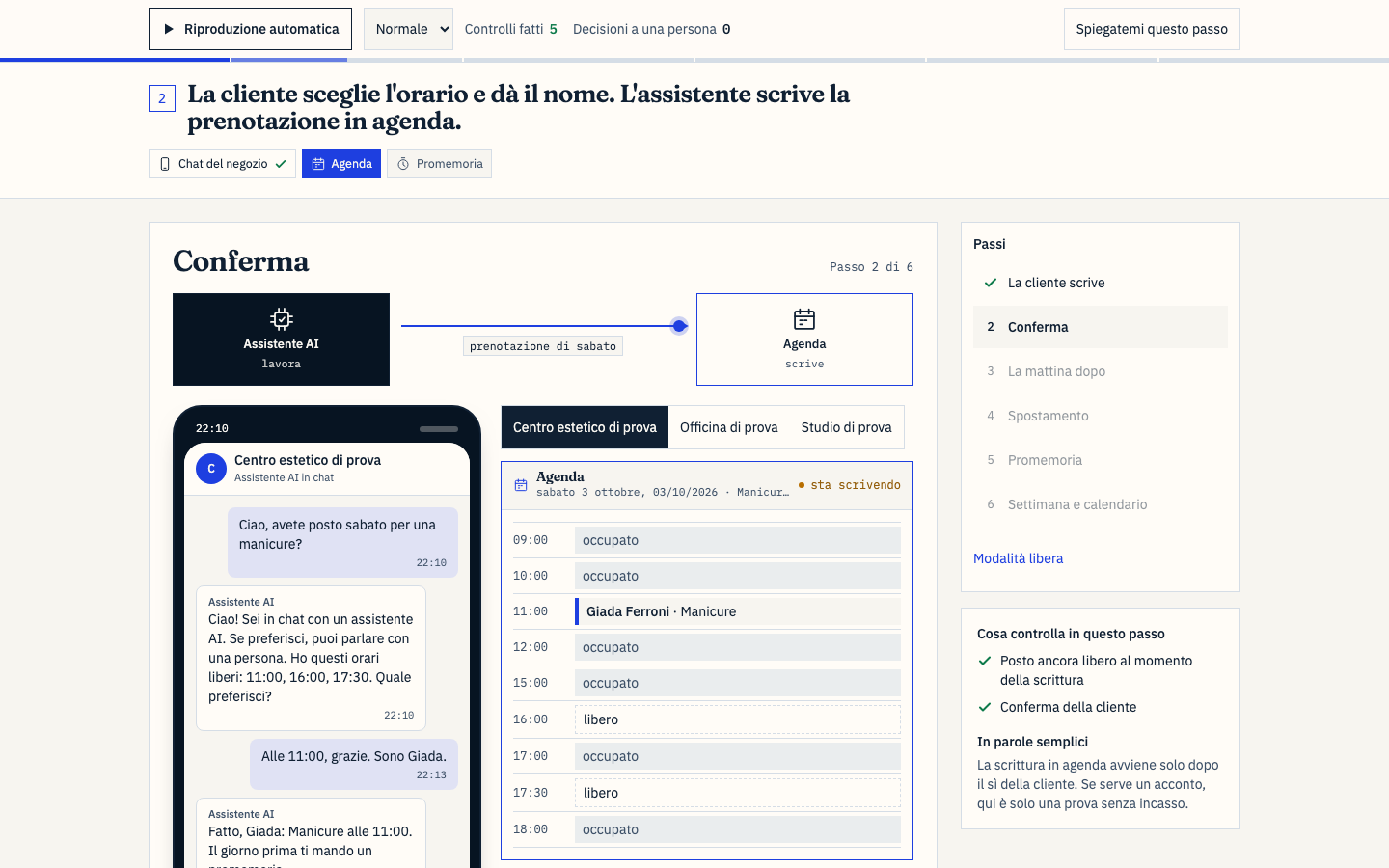Select the 16:00 libero slot

pos(738,719)
